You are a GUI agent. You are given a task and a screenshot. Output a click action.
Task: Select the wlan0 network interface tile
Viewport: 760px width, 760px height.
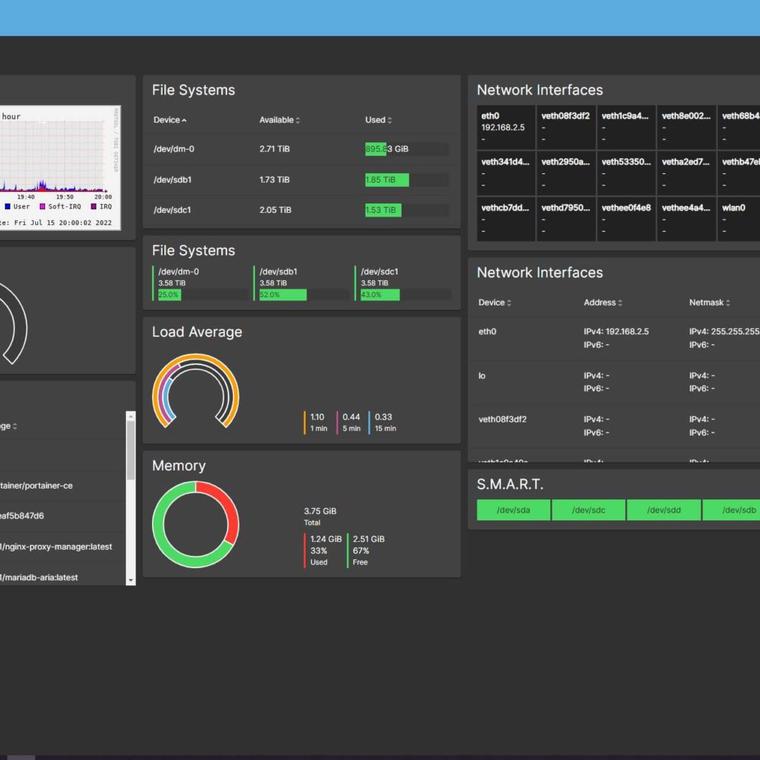[x=739, y=219]
